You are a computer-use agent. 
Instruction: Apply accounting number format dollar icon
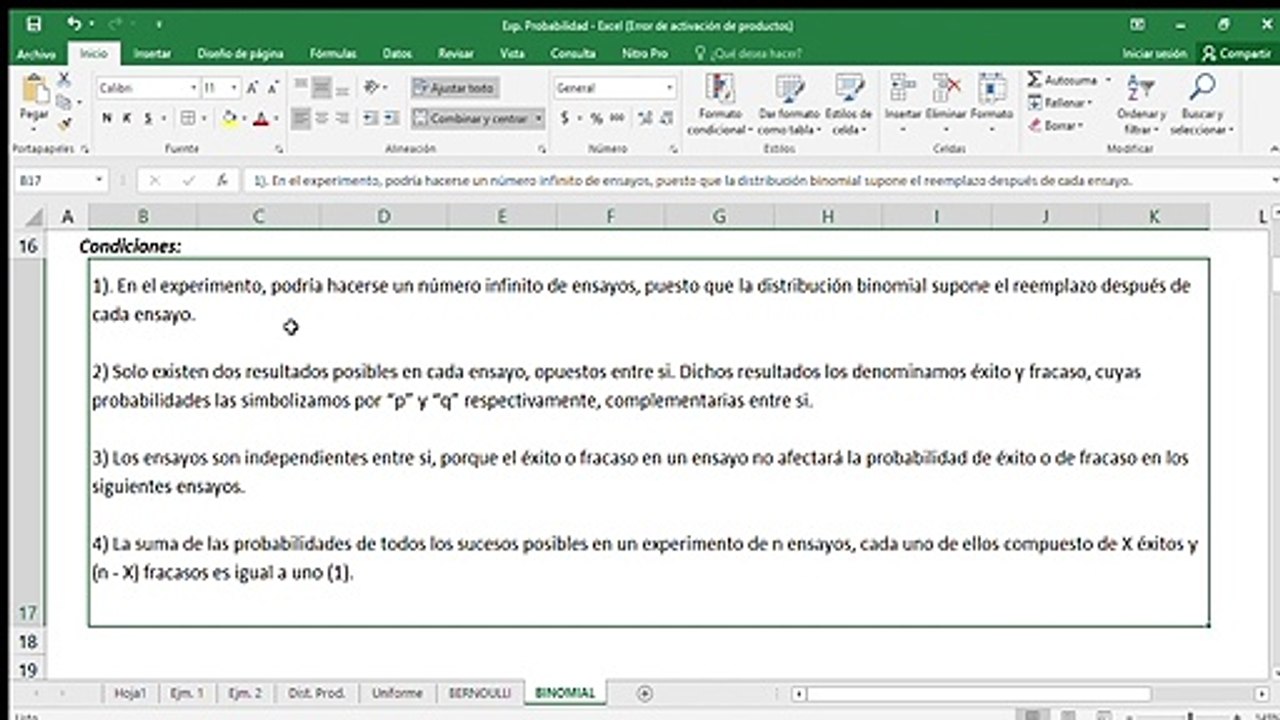(x=565, y=118)
